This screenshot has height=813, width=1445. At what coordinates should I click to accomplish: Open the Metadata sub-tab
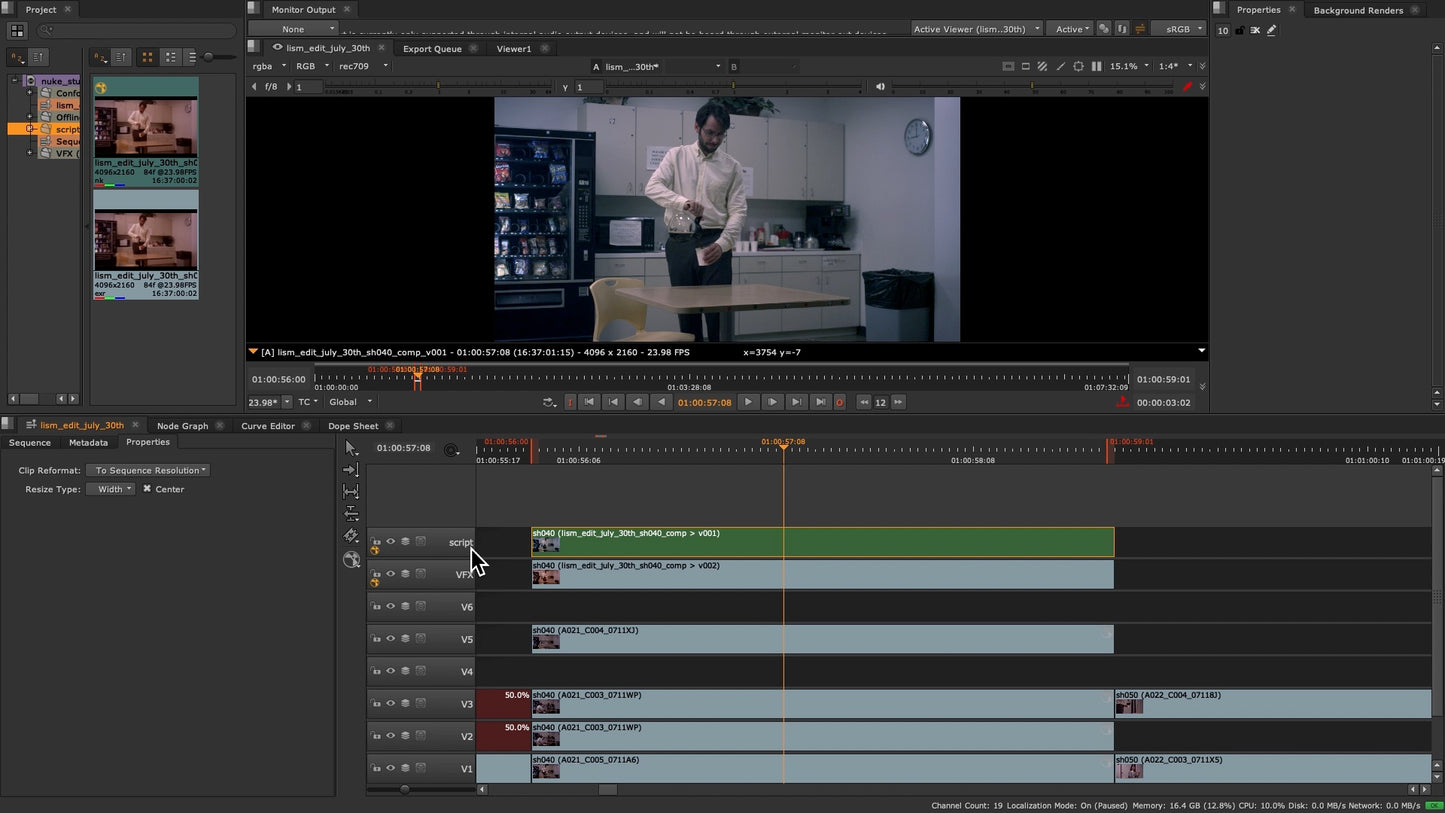click(88, 442)
